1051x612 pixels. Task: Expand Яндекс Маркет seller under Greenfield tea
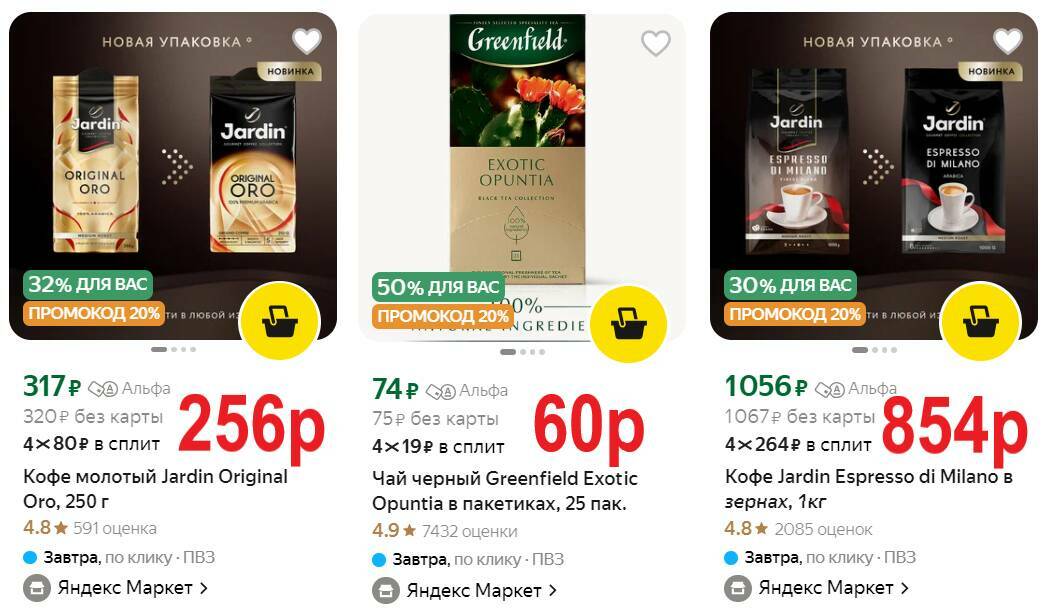click(465, 591)
